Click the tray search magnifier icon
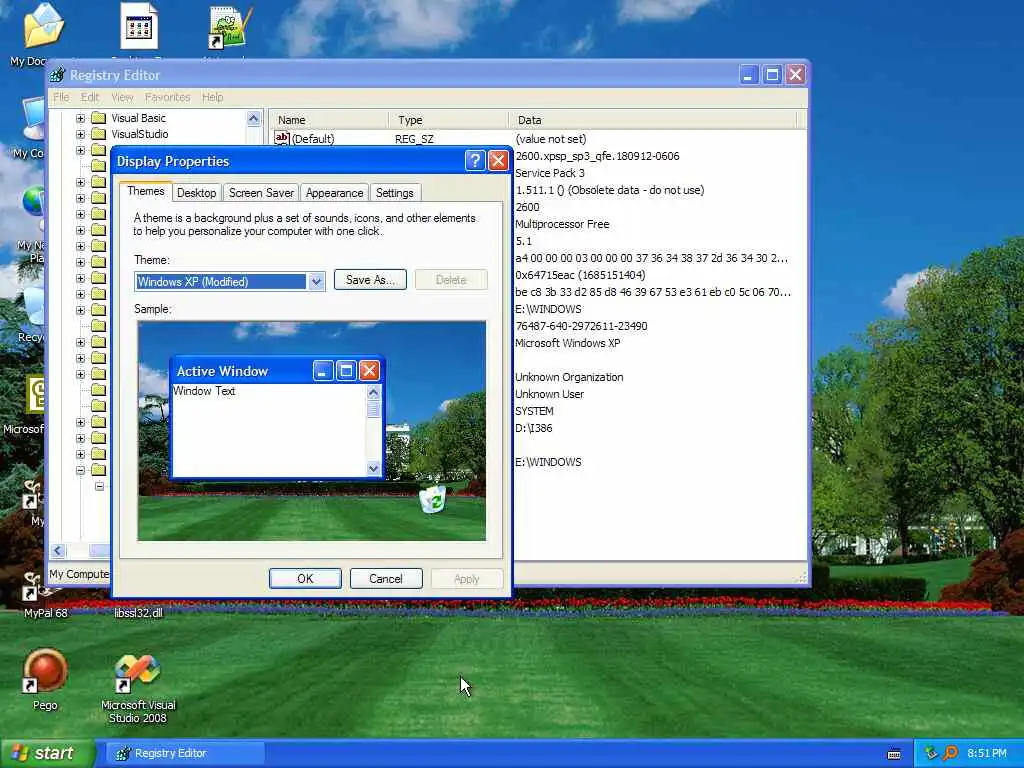The width and height of the screenshot is (1024, 768). [x=950, y=753]
